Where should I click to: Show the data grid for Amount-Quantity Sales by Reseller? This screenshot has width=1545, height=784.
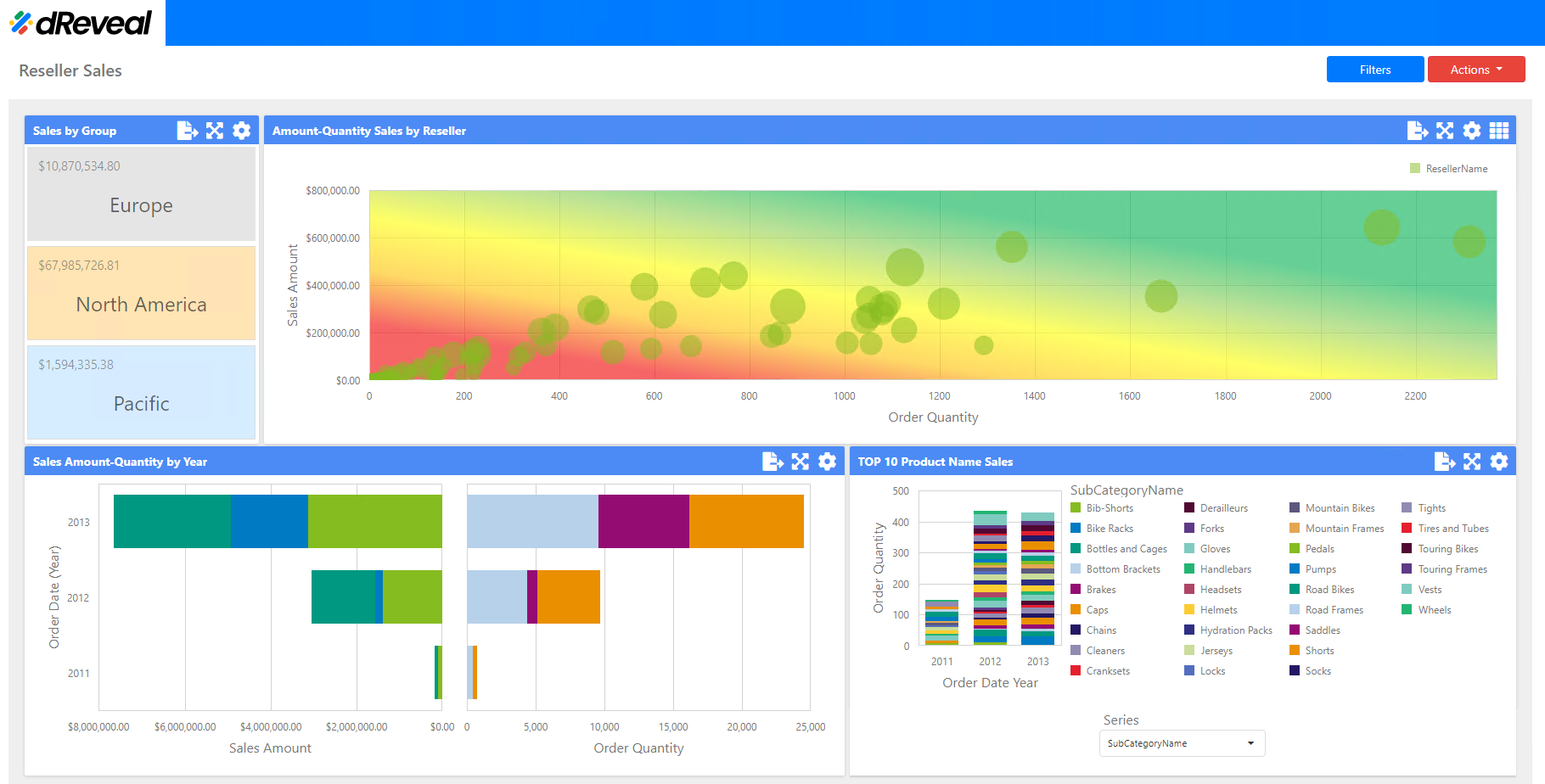point(1500,130)
